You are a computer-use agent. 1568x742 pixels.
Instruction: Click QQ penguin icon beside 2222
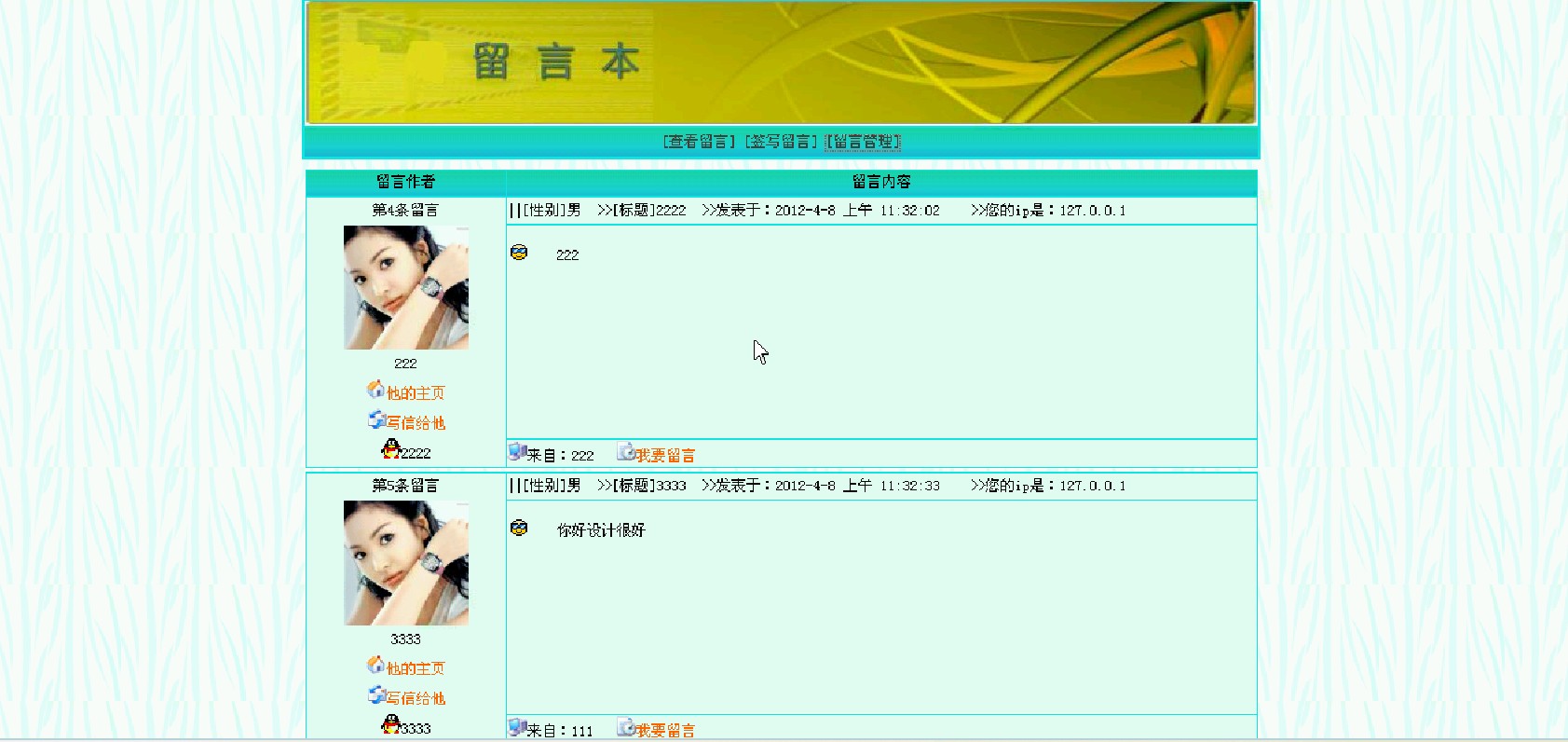click(x=391, y=449)
